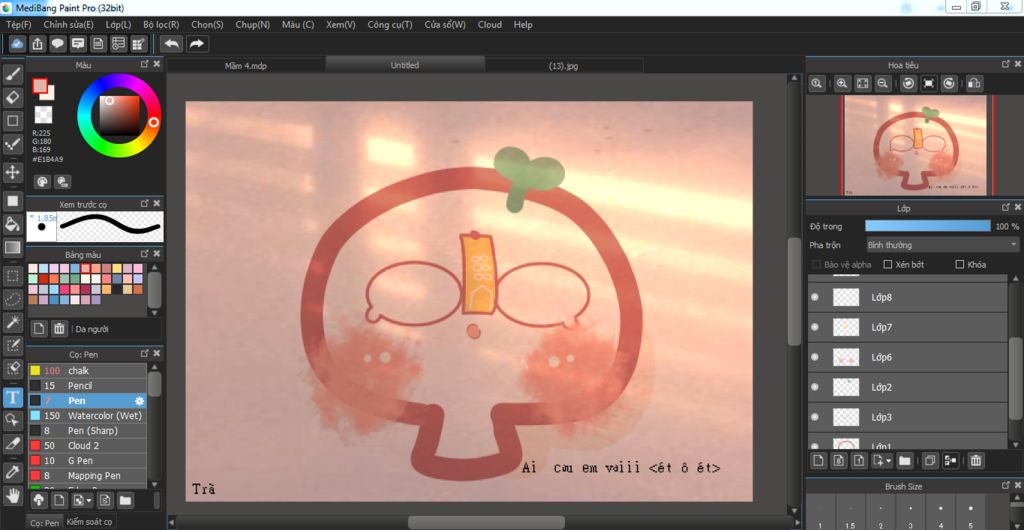1024x530 pixels.
Task: Click the Undo arrow
Action: (x=172, y=44)
